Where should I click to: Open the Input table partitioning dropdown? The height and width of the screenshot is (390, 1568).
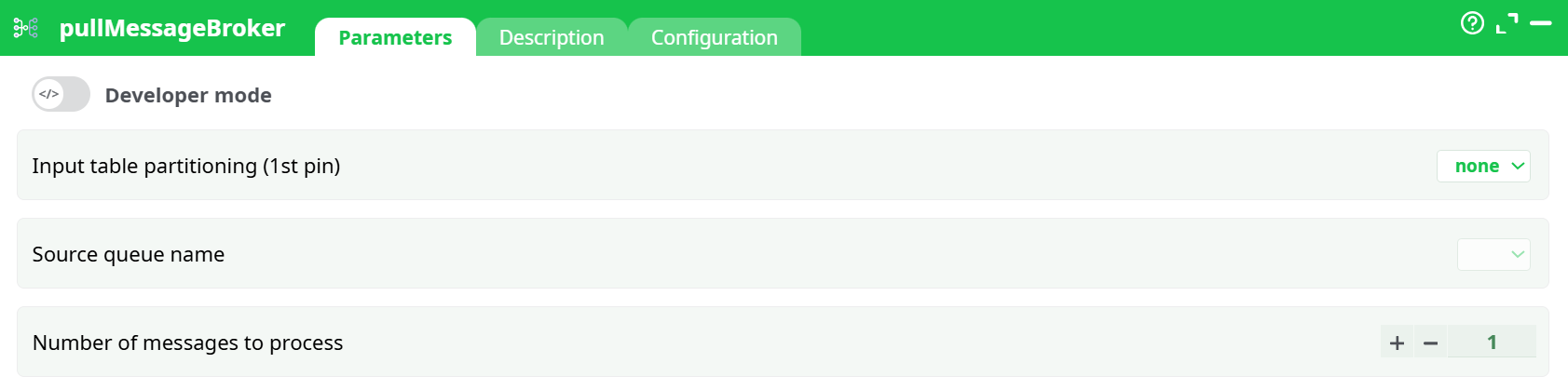[x=1482, y=166]
